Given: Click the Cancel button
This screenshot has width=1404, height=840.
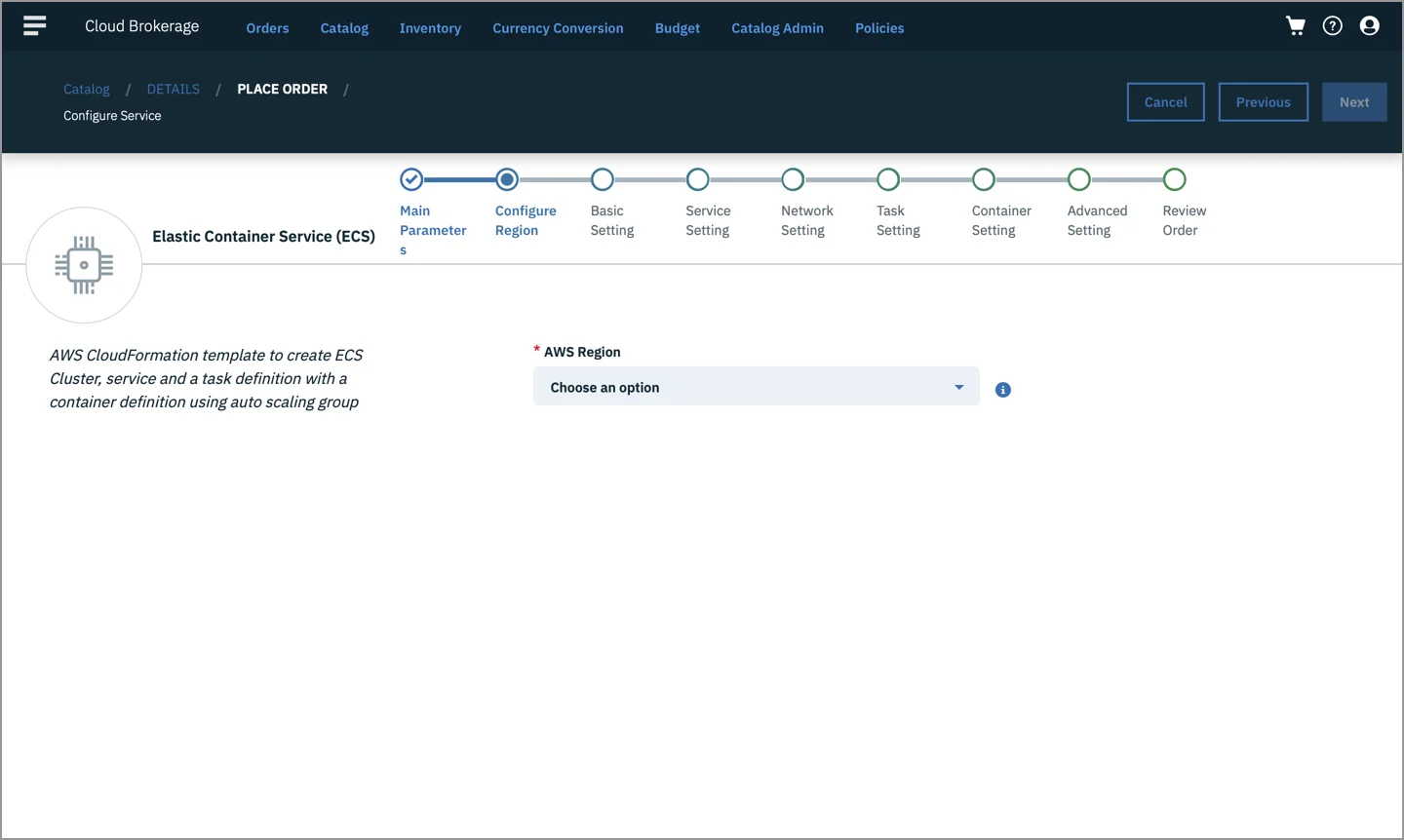Looking at the screenshot, I should click(x=1166, y=102).
